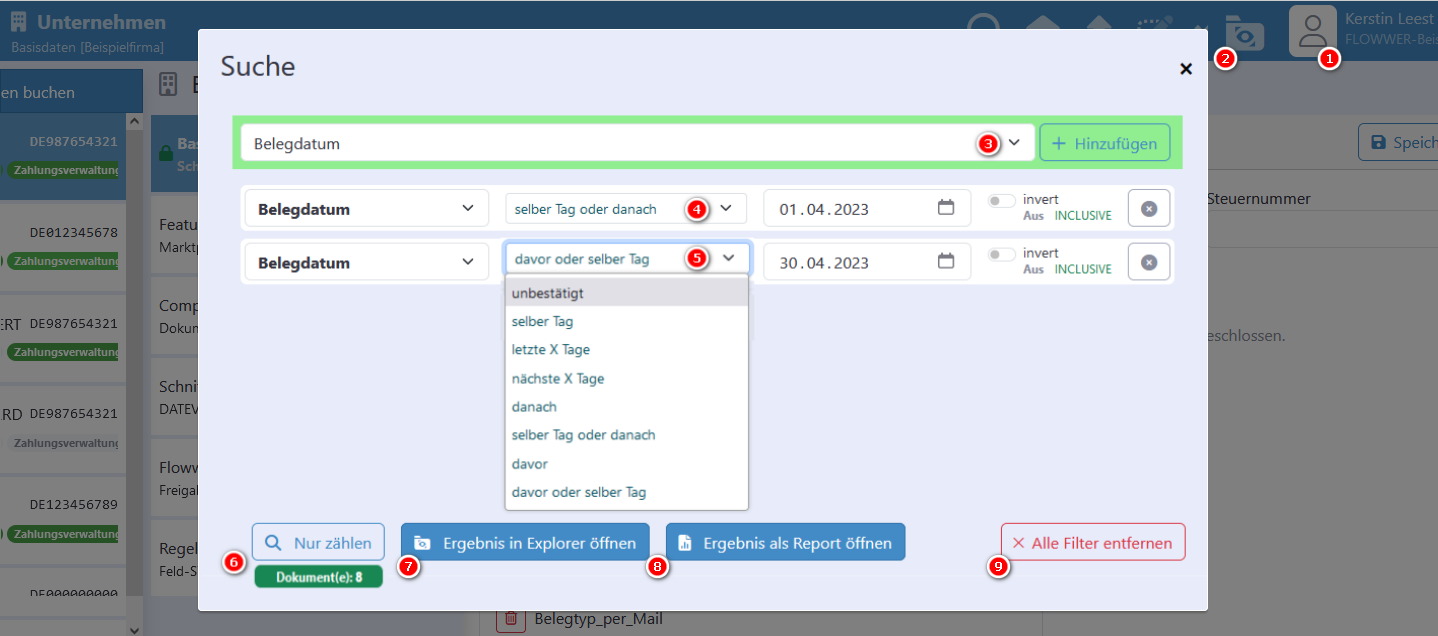Remove the second Belegdatum filter row
The image size is (1438, 636).
pos(1149,262)
